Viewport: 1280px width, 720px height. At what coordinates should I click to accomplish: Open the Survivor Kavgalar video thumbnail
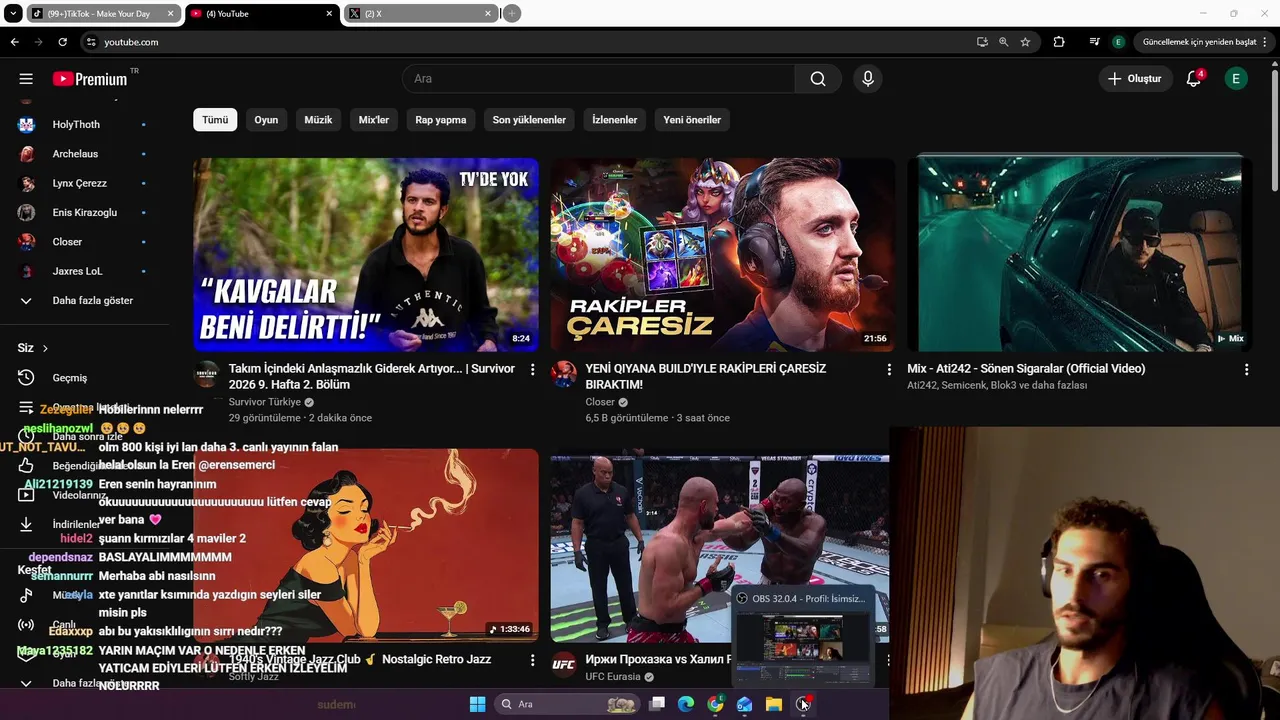coord(366,254)
